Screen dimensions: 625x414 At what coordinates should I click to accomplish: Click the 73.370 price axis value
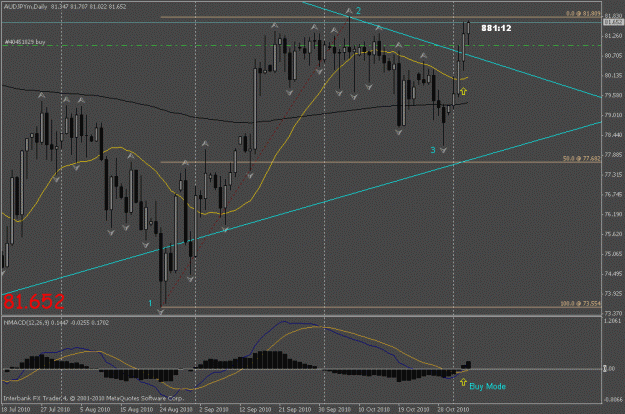(614, 313)
